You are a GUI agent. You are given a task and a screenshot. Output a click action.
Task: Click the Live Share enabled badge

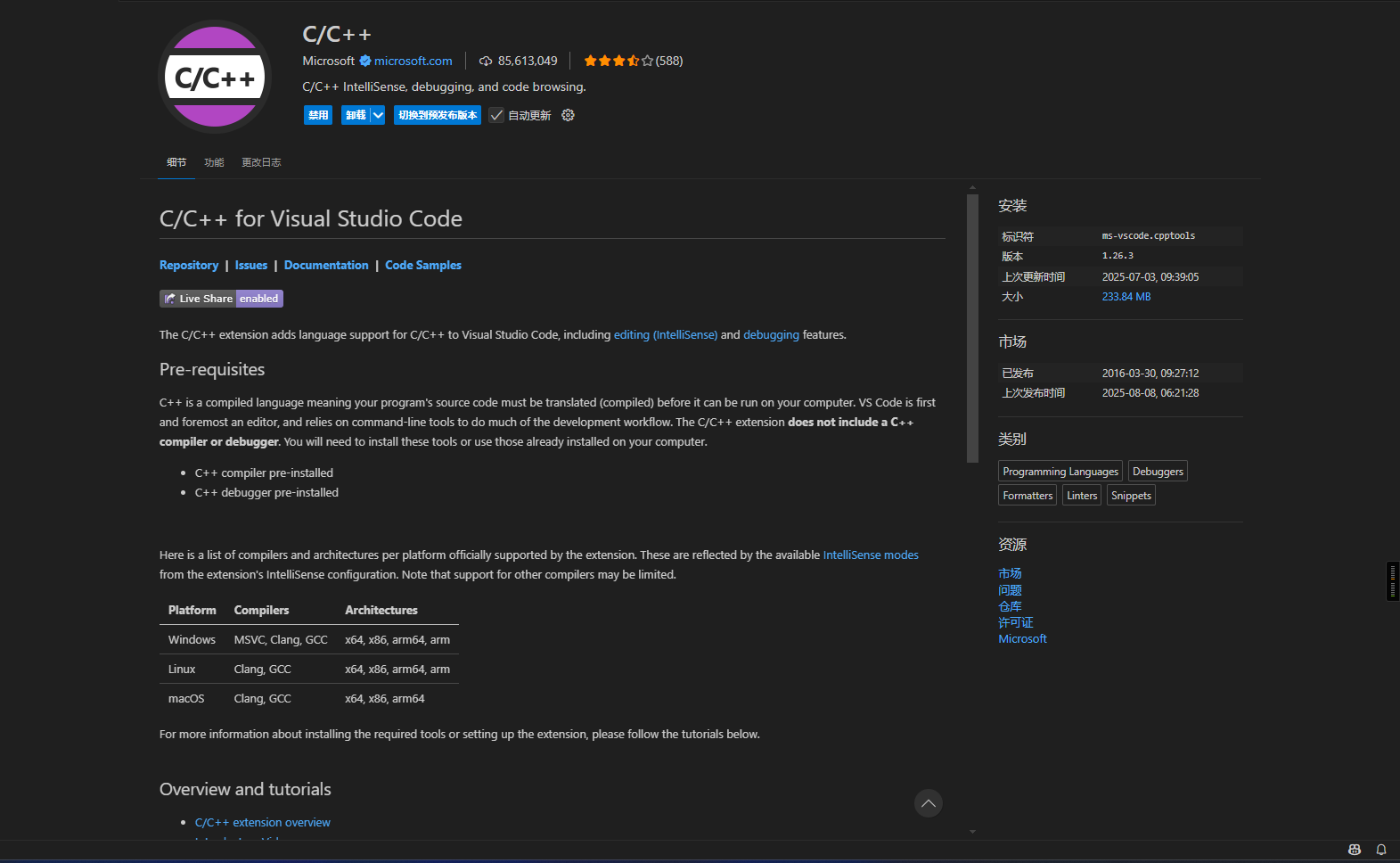pyautogui.click(x=221, y=299)
